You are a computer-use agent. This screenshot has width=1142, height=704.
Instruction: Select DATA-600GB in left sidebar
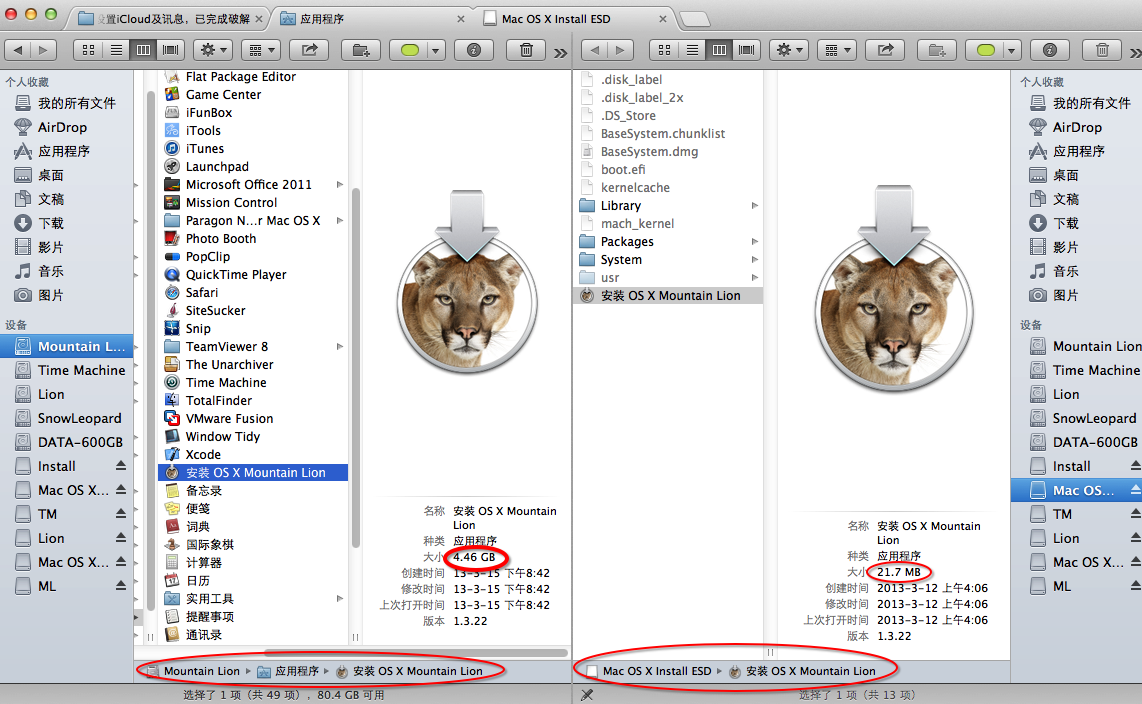pos(80,442)
